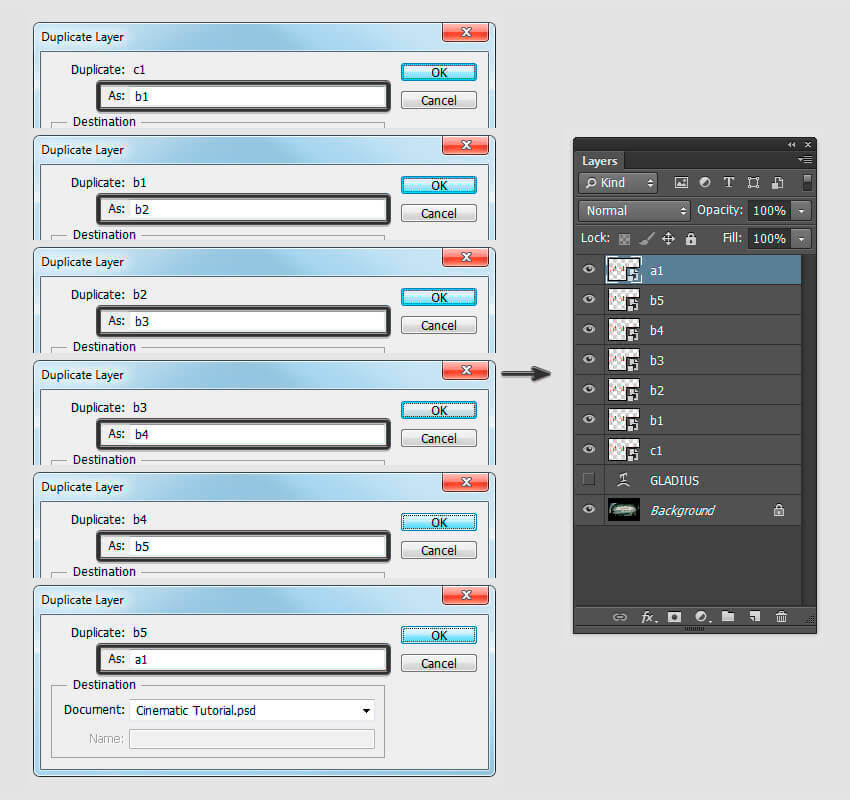Hide the b3 layer
This screenshot has width=850, height=800.
(x=589, y=359)
